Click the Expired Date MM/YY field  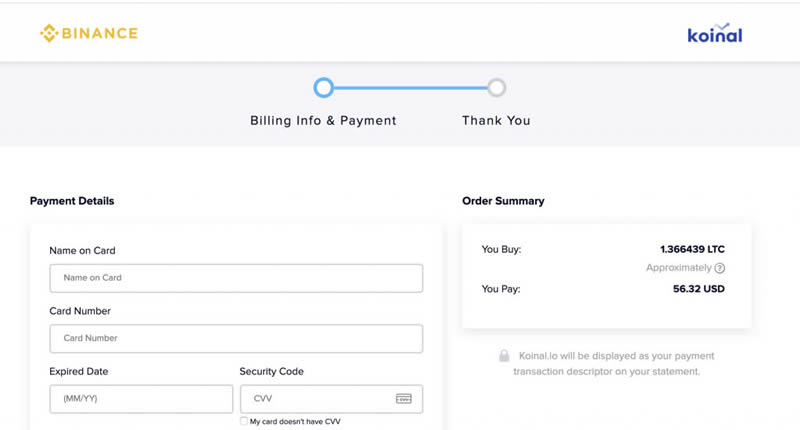tap(141, 398)
